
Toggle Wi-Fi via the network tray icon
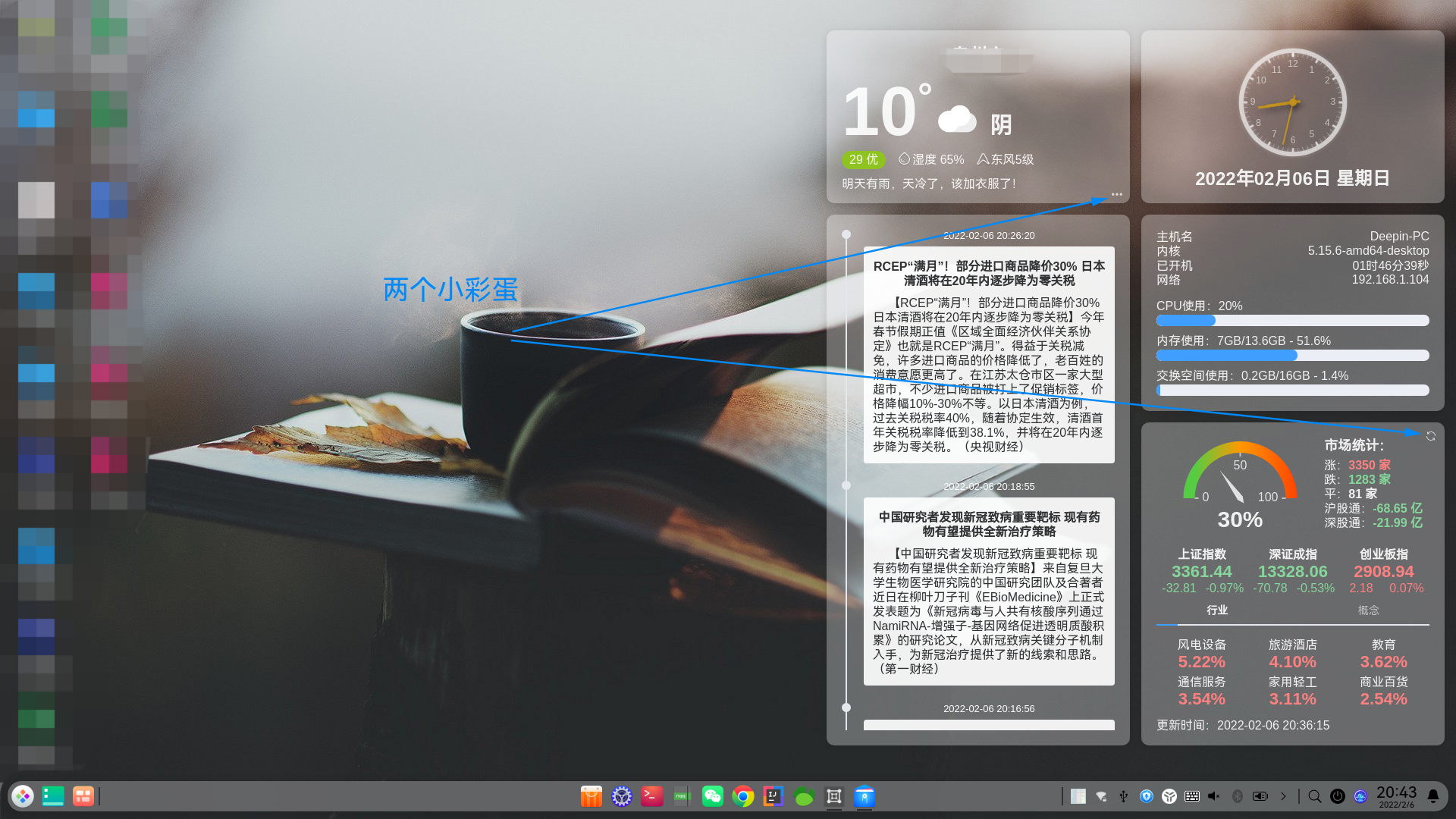pos(1100,796)
